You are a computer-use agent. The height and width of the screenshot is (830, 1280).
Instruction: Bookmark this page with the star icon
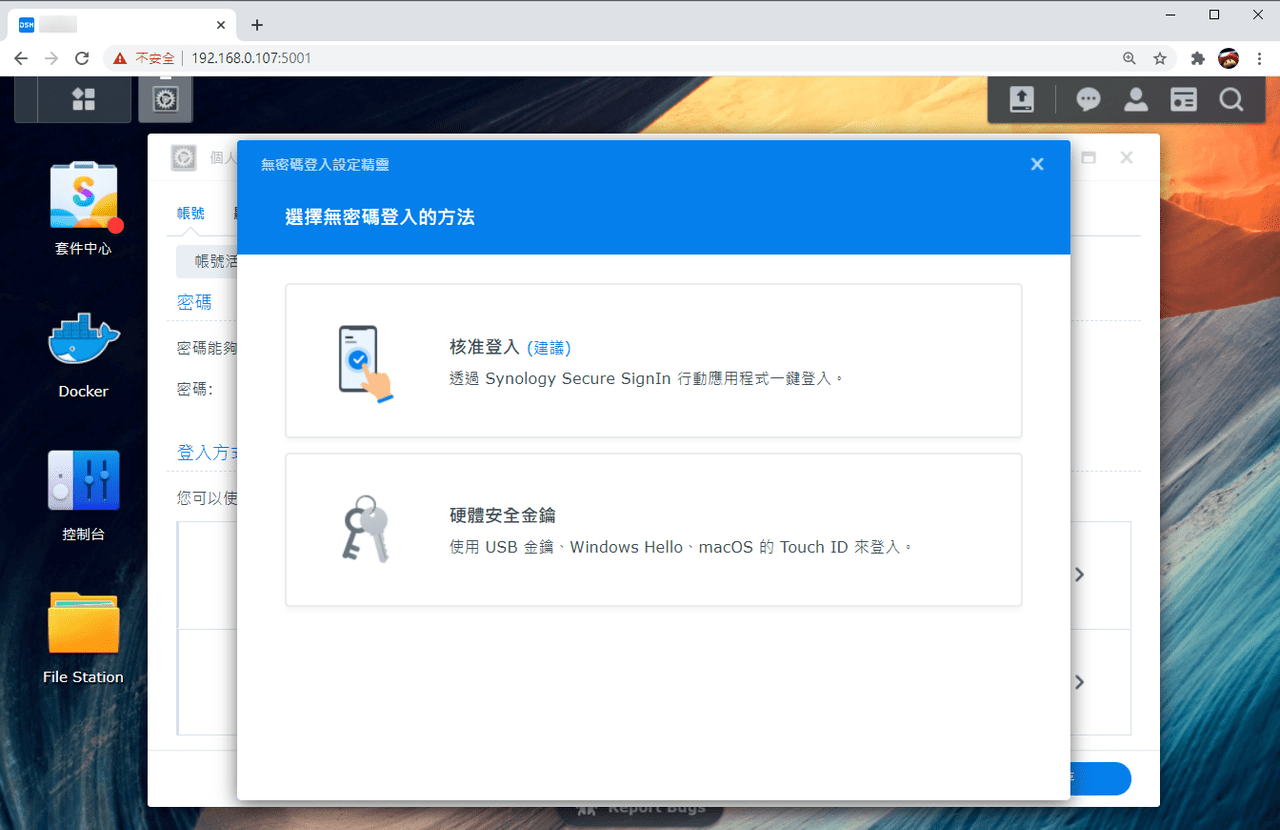(x=1160, y=58)
